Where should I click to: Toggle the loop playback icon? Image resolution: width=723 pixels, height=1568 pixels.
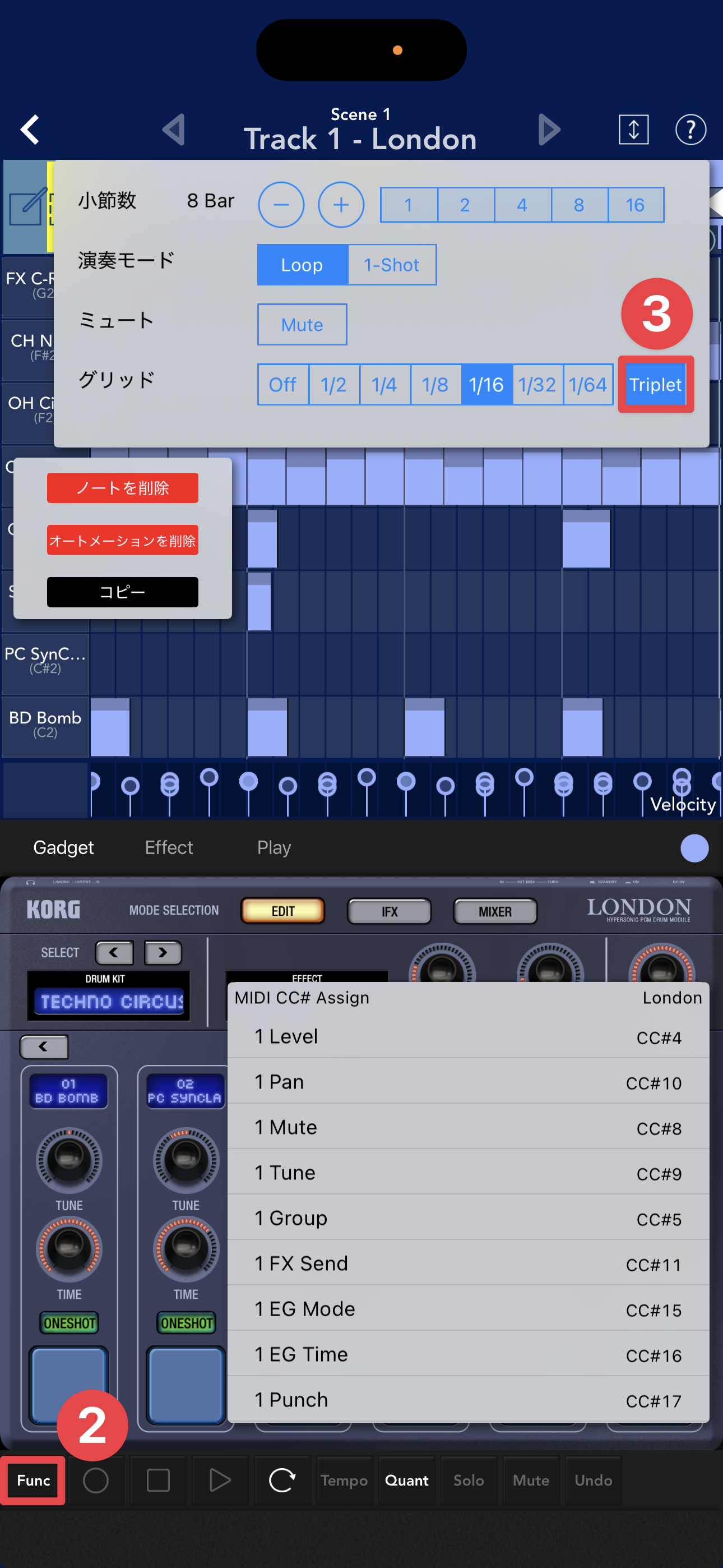[x=282, y=1481]
